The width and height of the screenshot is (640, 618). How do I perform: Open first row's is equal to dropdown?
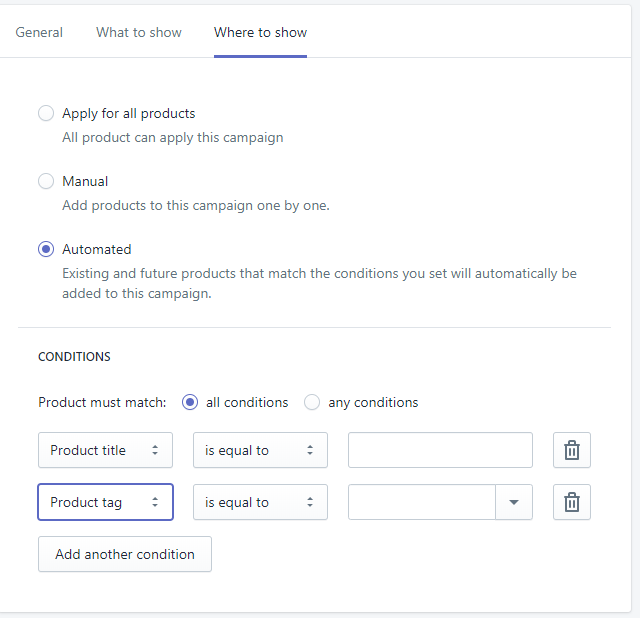click(260, 450)
